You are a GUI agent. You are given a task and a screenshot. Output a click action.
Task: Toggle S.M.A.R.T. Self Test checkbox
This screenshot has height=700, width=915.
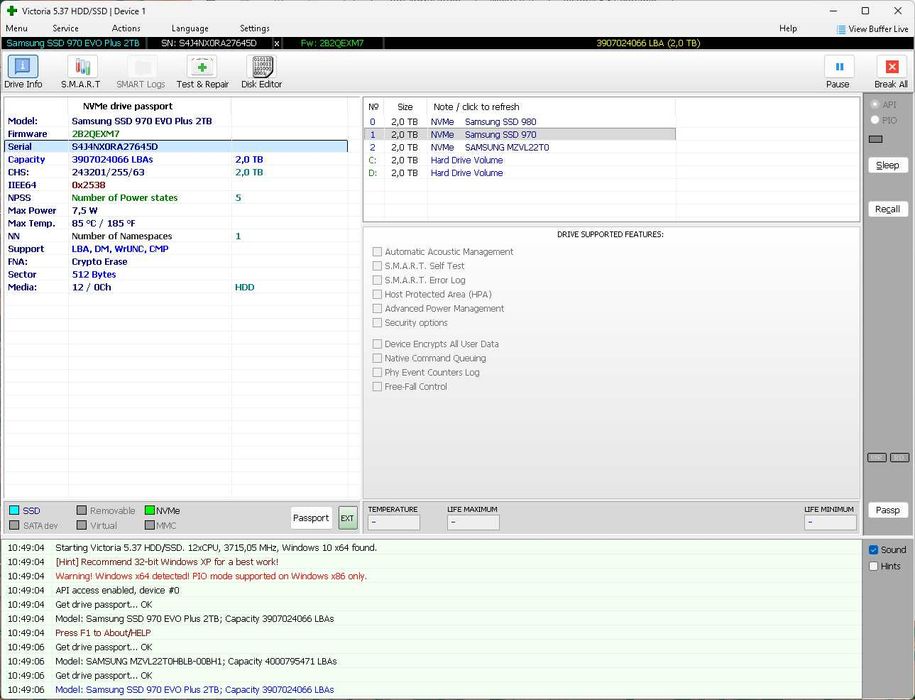tap(377, 265)
